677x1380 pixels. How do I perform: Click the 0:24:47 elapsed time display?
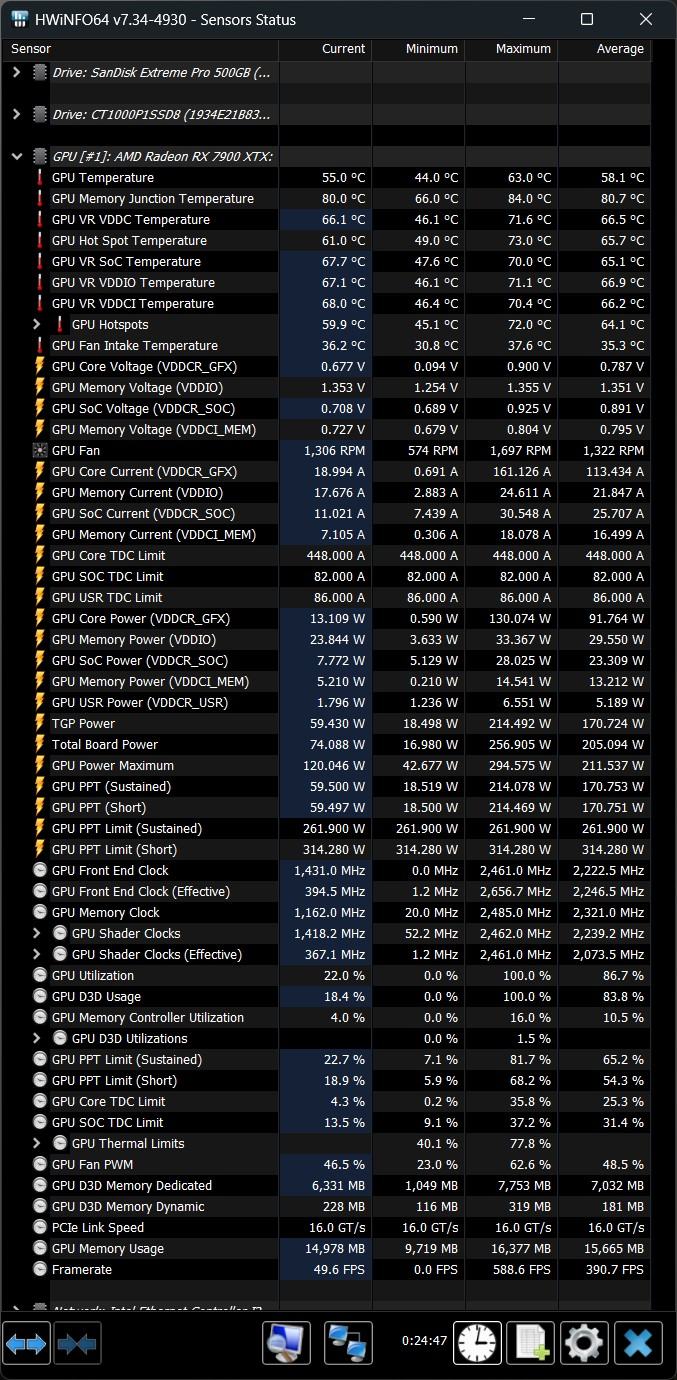(425, 1340)
